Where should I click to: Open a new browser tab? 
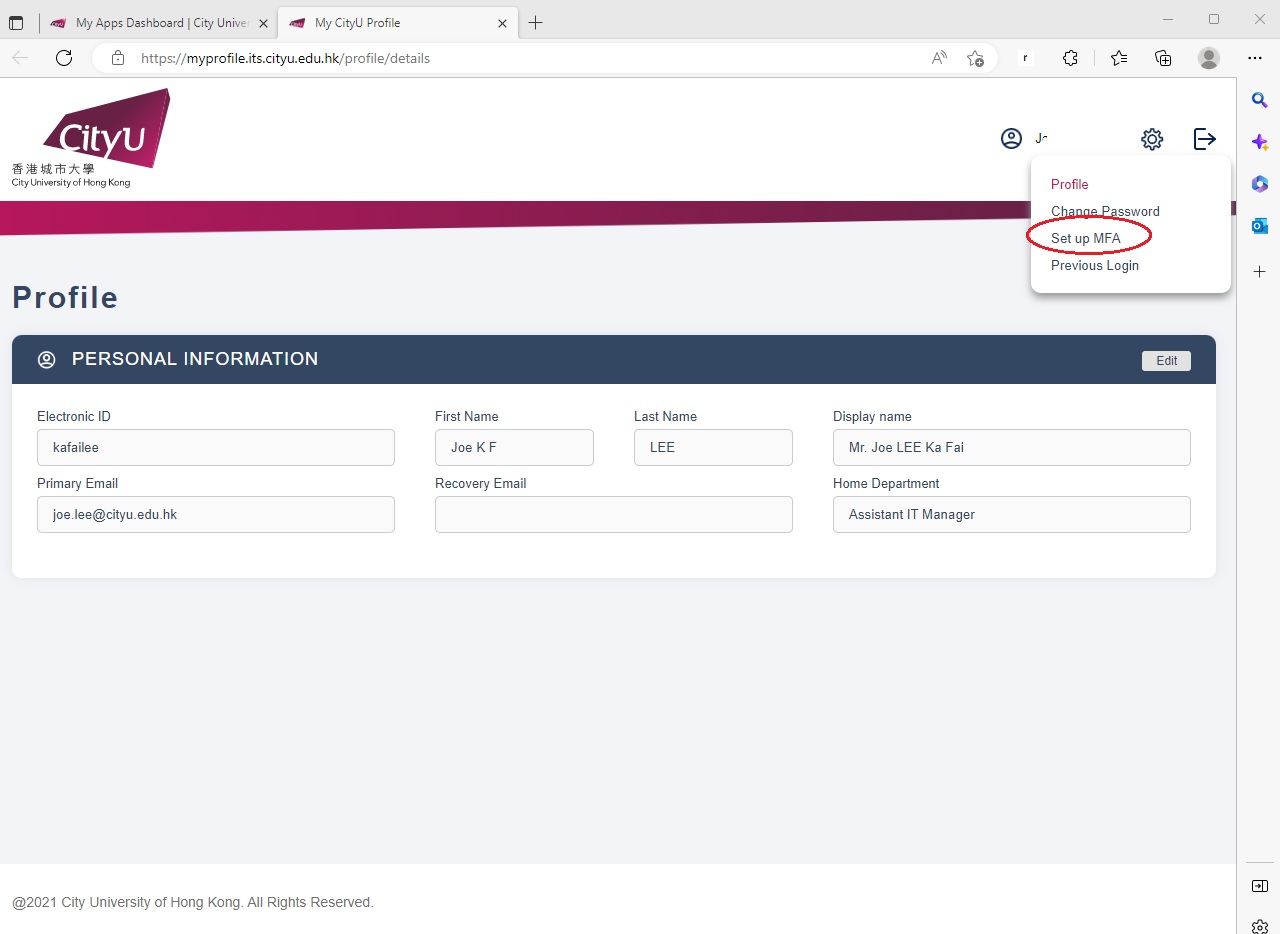(536, 22)
